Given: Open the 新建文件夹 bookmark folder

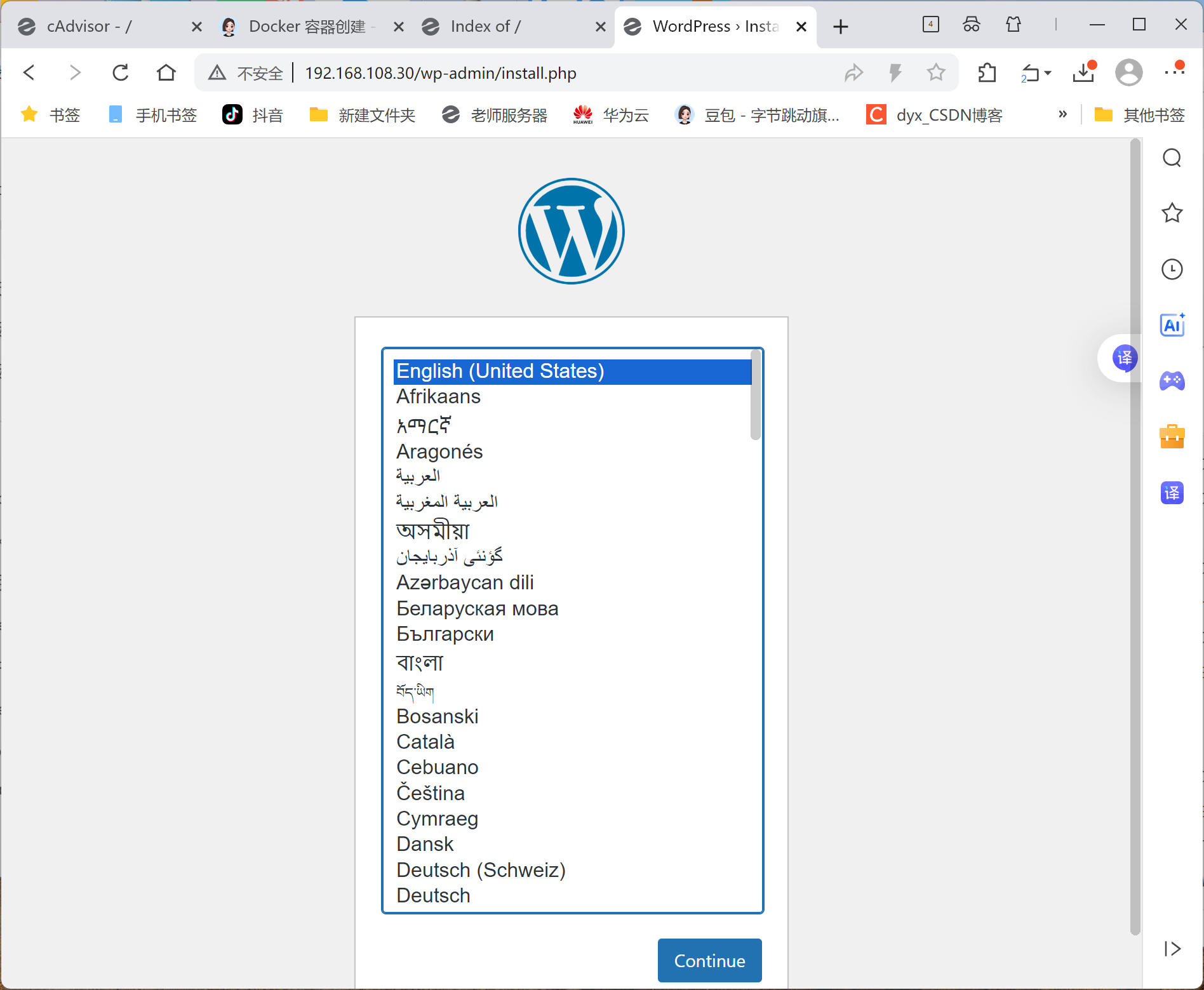Looking at the screenshot, I should point(363,115).
